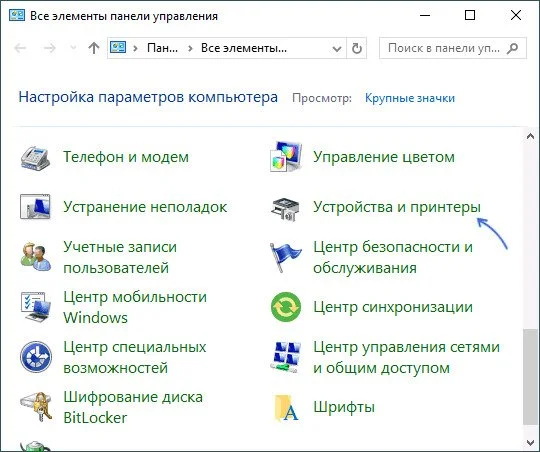
Task: Open the green Sync Center icon
Action: (286, 307)
